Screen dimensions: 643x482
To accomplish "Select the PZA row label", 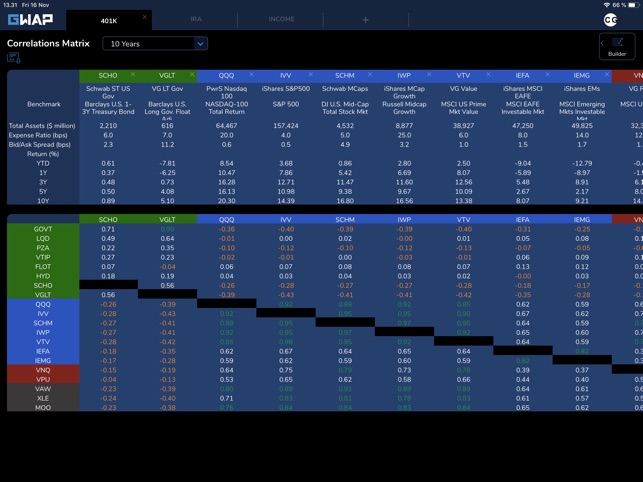I will coord(43,248).
